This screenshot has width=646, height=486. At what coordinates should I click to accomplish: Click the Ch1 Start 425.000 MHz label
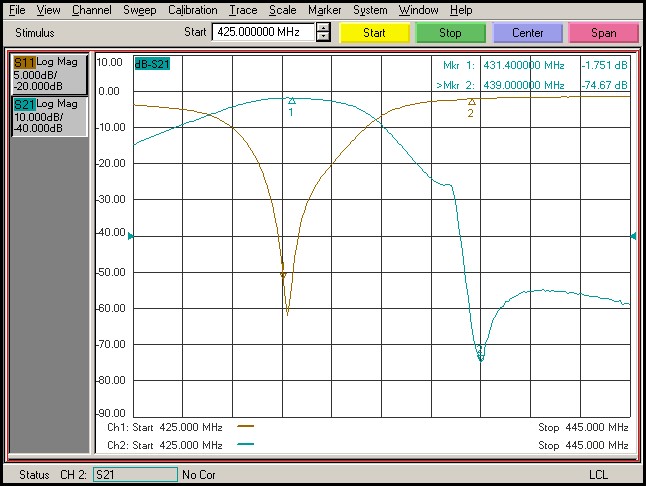tap(165, 428)
